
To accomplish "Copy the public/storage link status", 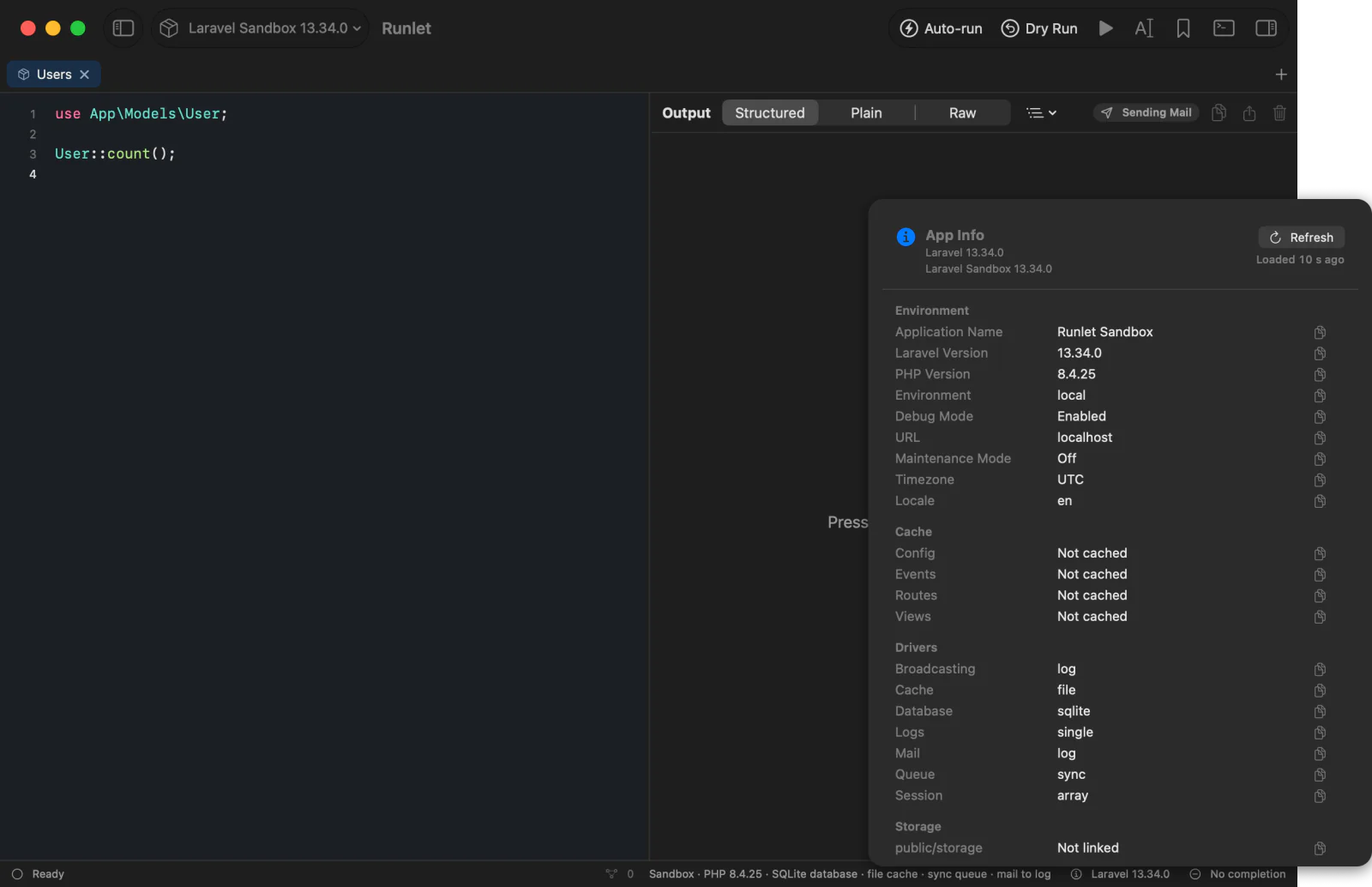I will [1320, 848].
